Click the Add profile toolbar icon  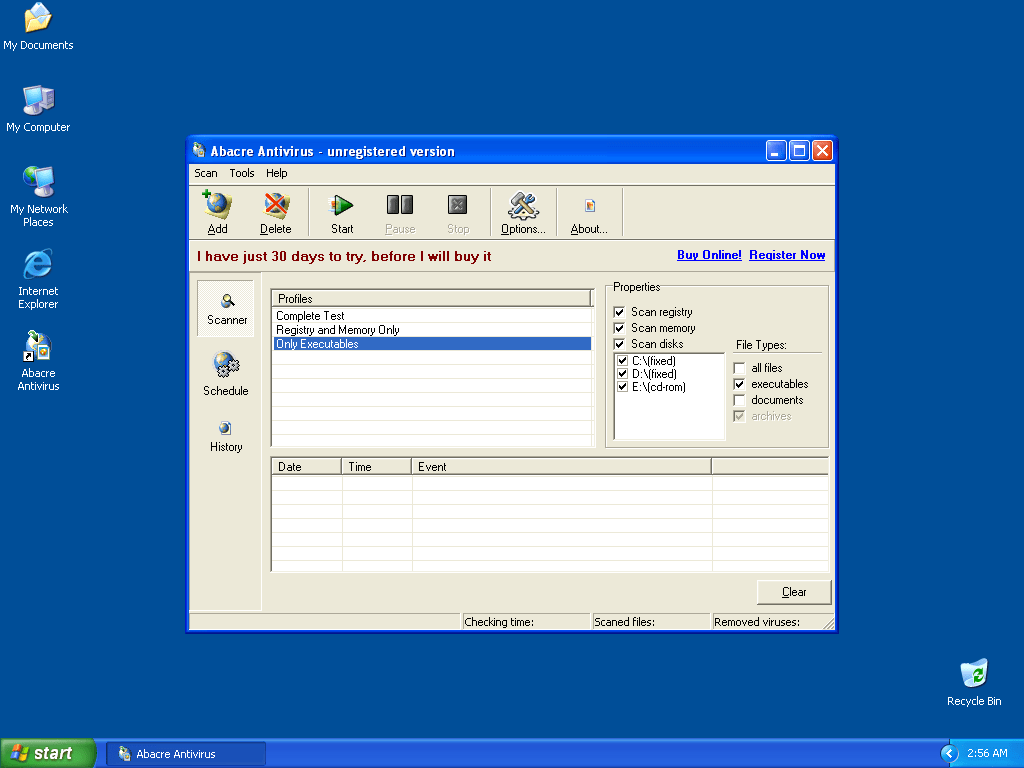pyautogui.click(x=217, y=206)
